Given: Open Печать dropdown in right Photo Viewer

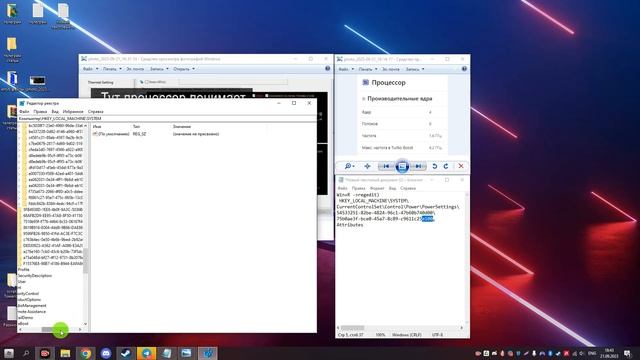Looking at the screenshot, I should (368, 69).
